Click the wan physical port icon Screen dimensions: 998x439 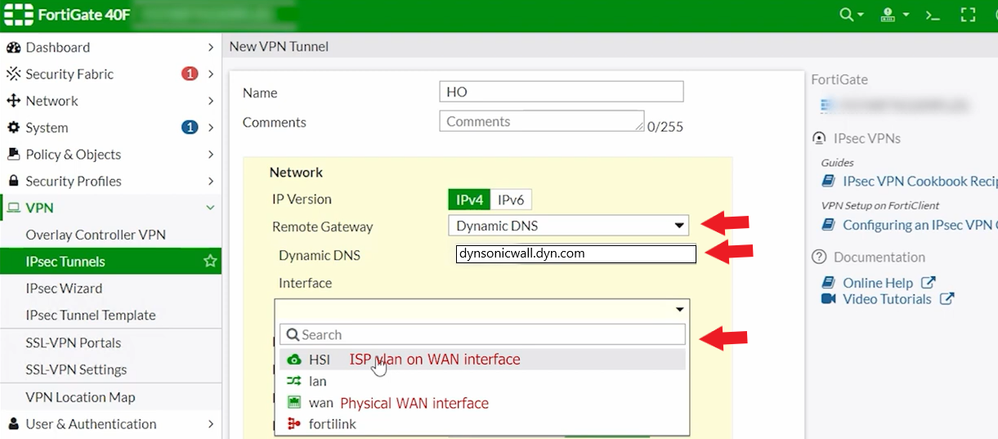[293, 402]
